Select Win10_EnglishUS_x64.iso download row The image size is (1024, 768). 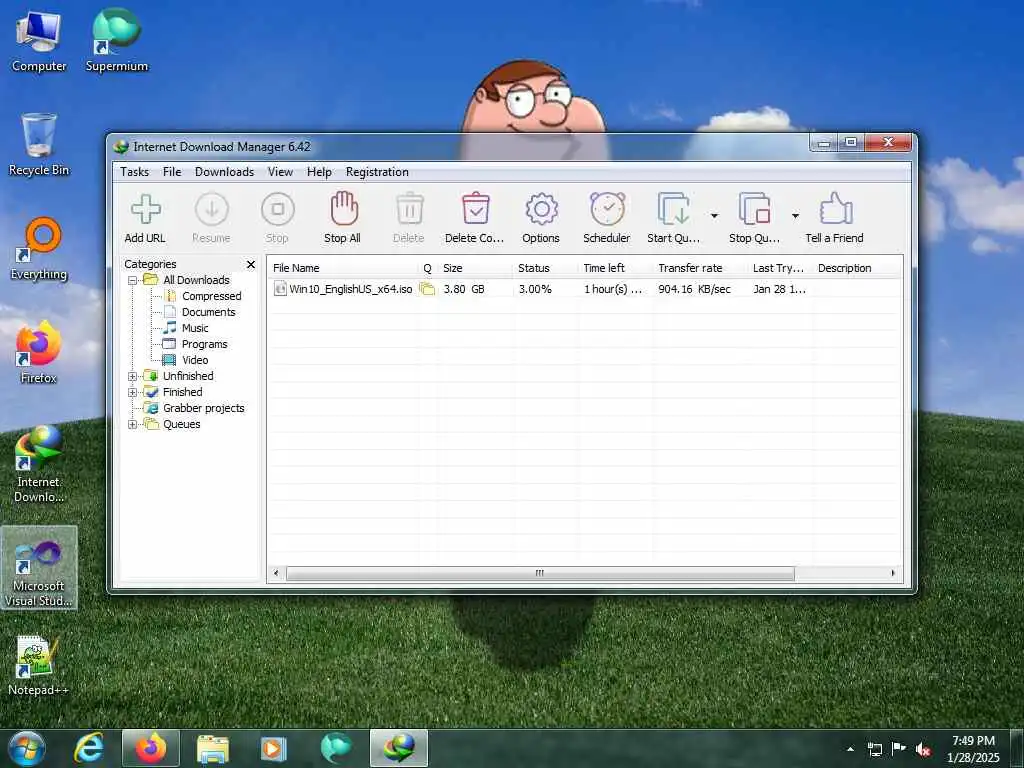pos(585,289)
